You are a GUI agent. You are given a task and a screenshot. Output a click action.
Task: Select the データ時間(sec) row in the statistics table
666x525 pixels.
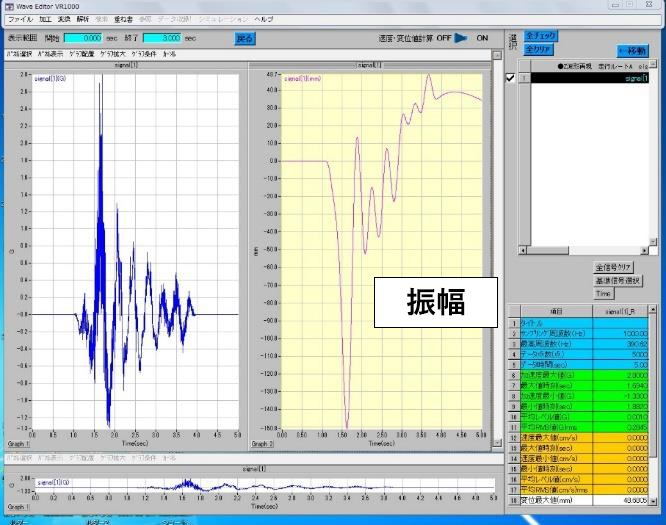coord(579,364)
